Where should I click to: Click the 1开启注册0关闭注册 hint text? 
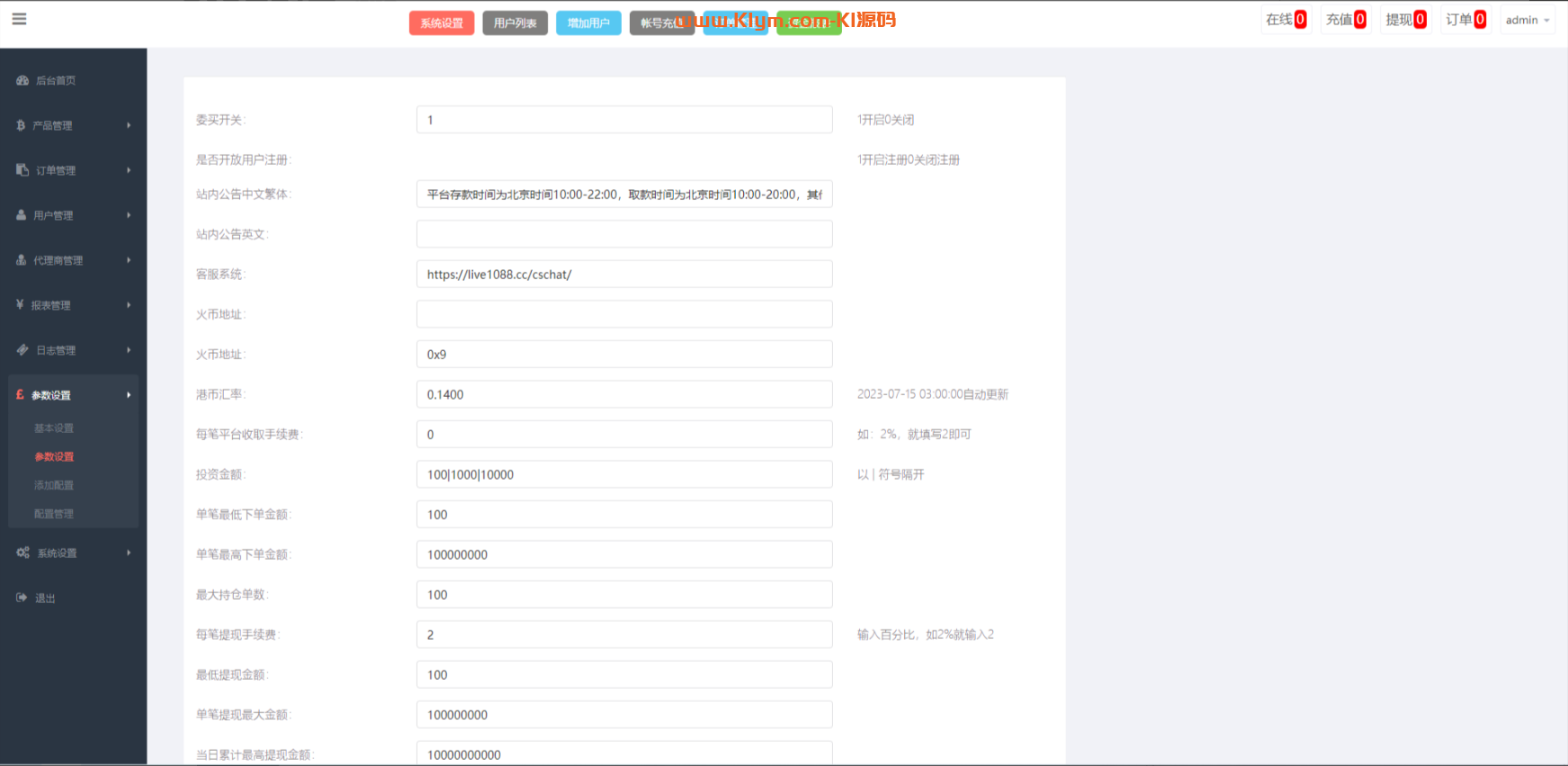point(909,160)
